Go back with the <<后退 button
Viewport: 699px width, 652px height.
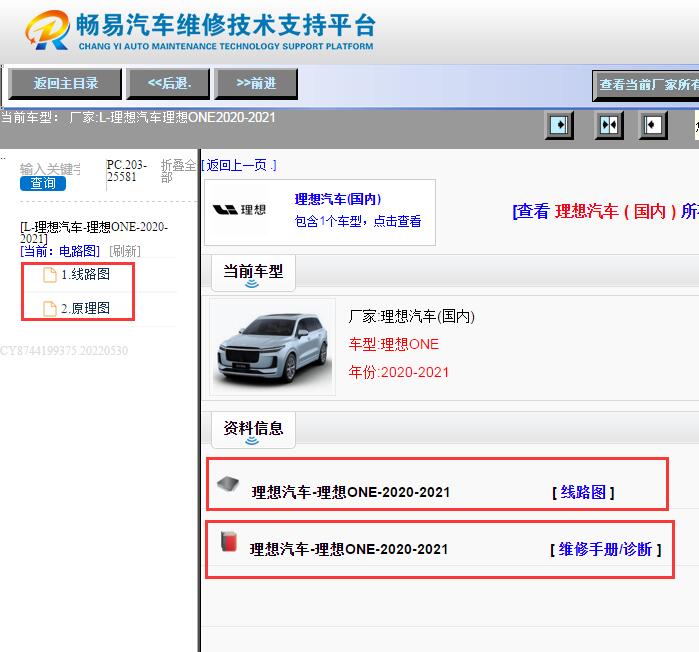pos(168,83)
